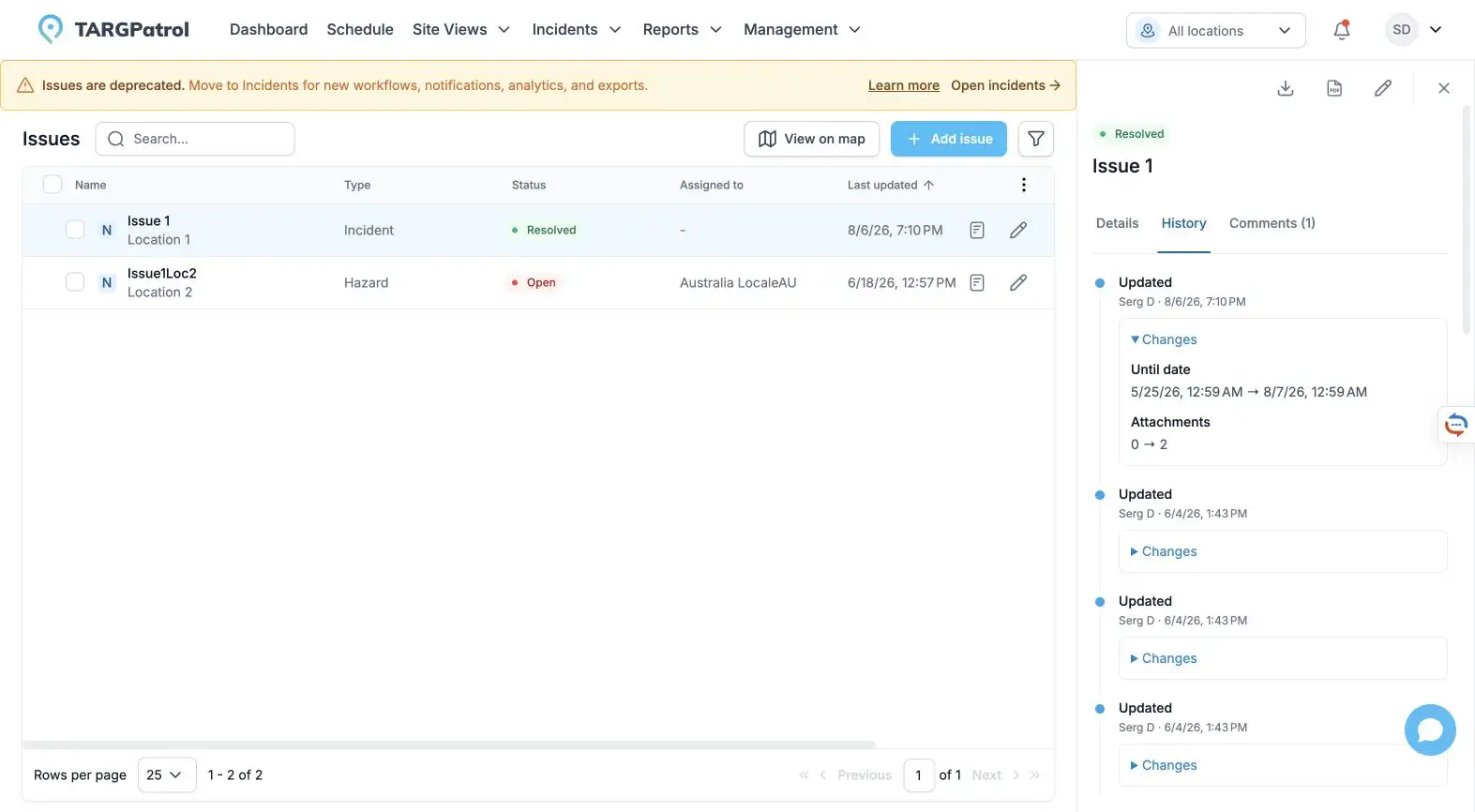Check the Issue 1 row checkbox
The width and height of the screenshot is (1475, 812).
point(75,230)
